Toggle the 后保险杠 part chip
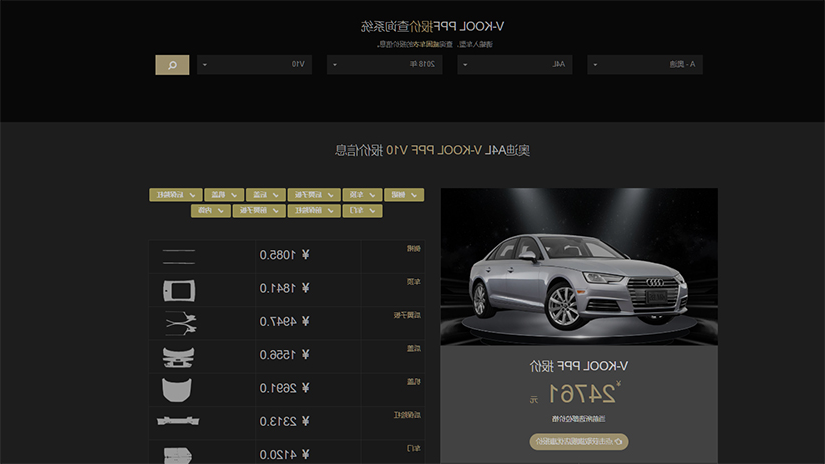This screenshot has height=464, width=825. pos(176,195)
